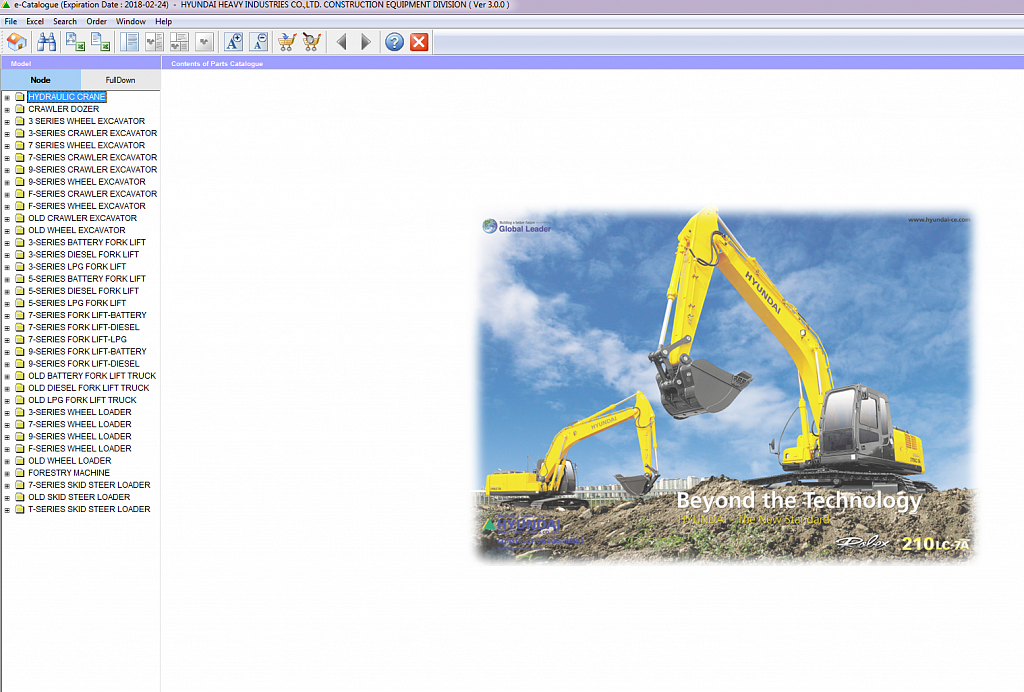The height and width of the screenshot is (692, 1024).
Task: Select 3-SERIES CRAWLER EXCAVATOR in the tree
Action: click(x=93, y=133)
